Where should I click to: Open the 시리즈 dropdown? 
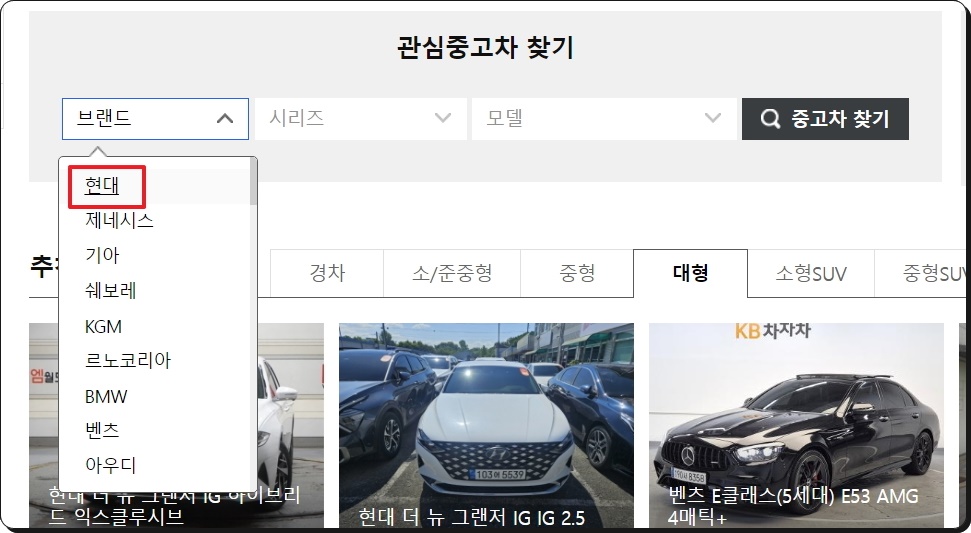pos(360,119)
